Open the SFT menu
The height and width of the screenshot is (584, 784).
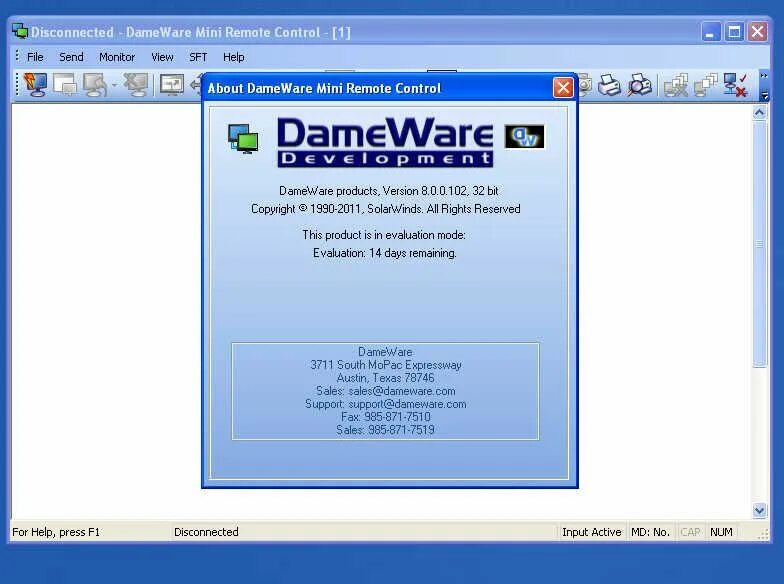point(198,57)
